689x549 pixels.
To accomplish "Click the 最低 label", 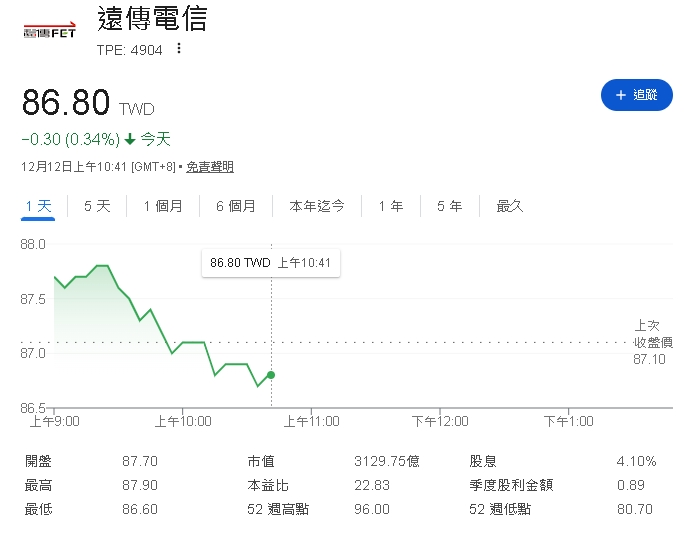I will tap(38, 509).
